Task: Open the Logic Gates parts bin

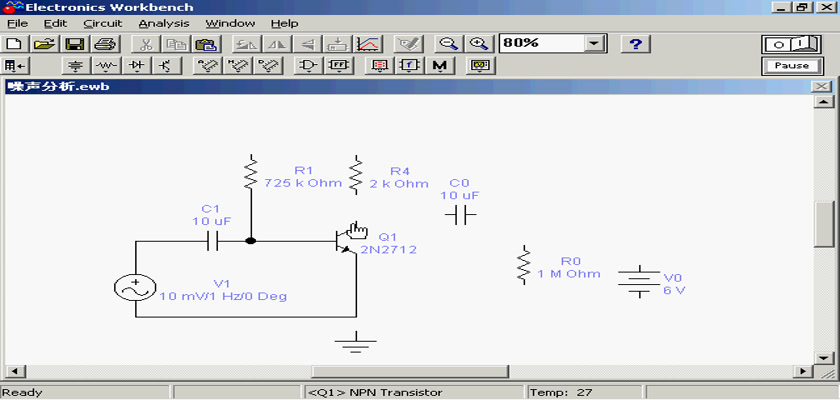Action: [308, 66]
